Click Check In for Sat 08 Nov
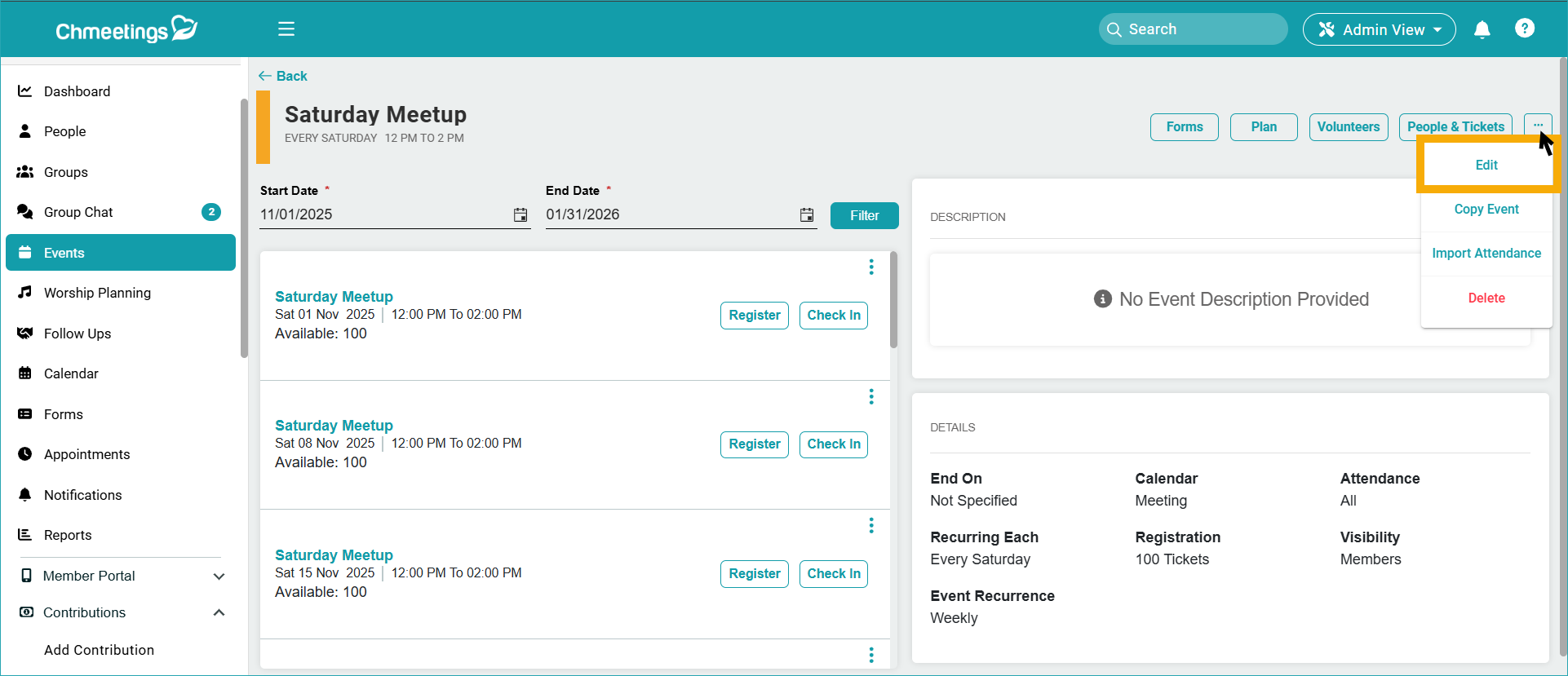Viewport: 1568px width, 676px height. (833, 444)
